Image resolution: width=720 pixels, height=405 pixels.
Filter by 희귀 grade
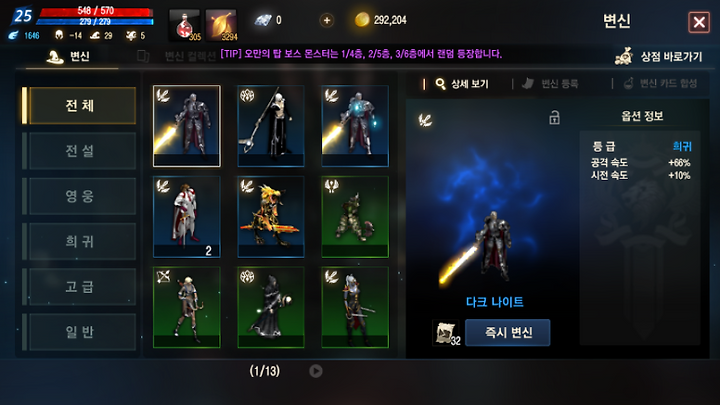click(79, 242)
